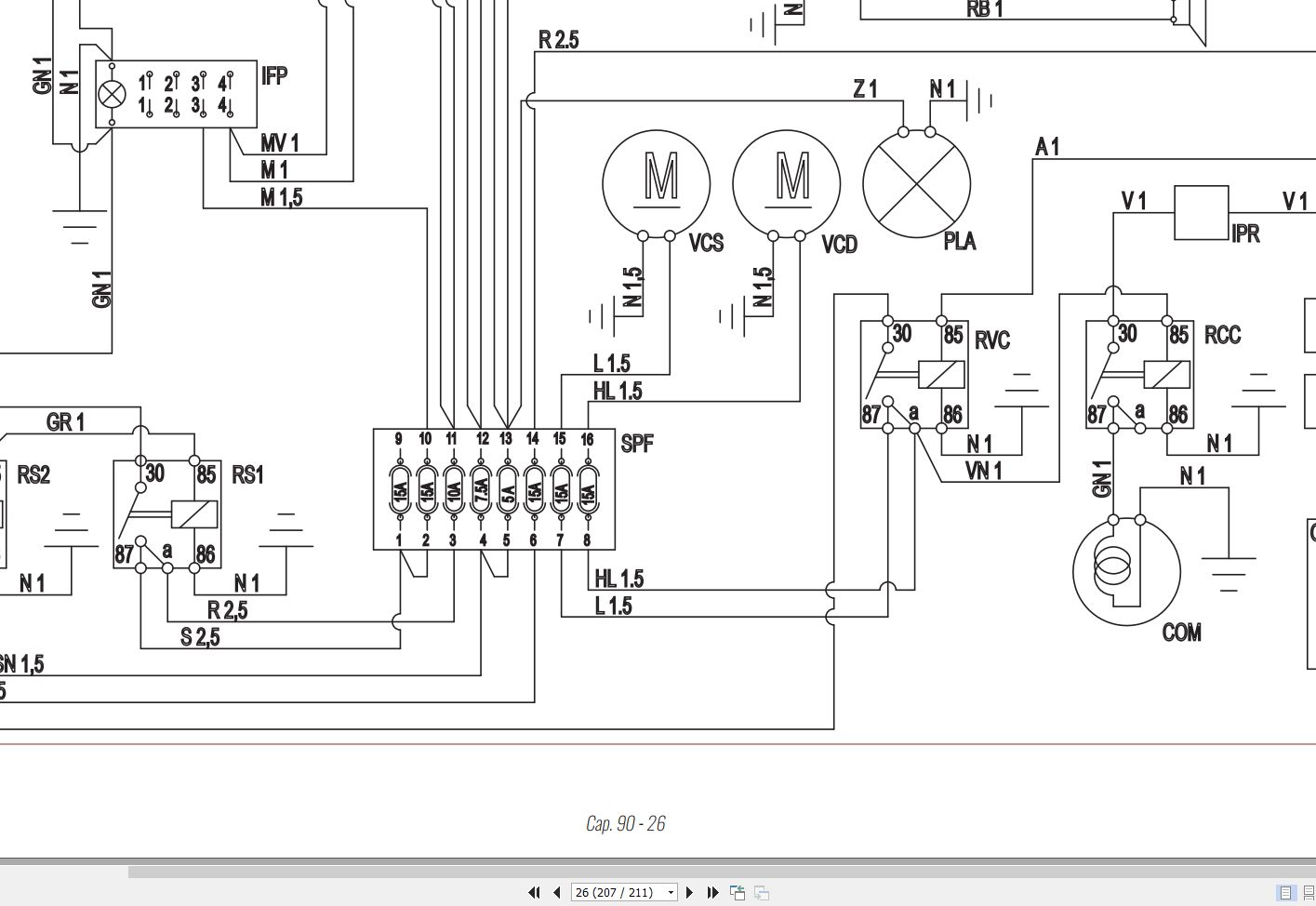Viewport: 1316px width, 906px height.
Task: Click the IPR square box symbol
Action: [1202, 213]
